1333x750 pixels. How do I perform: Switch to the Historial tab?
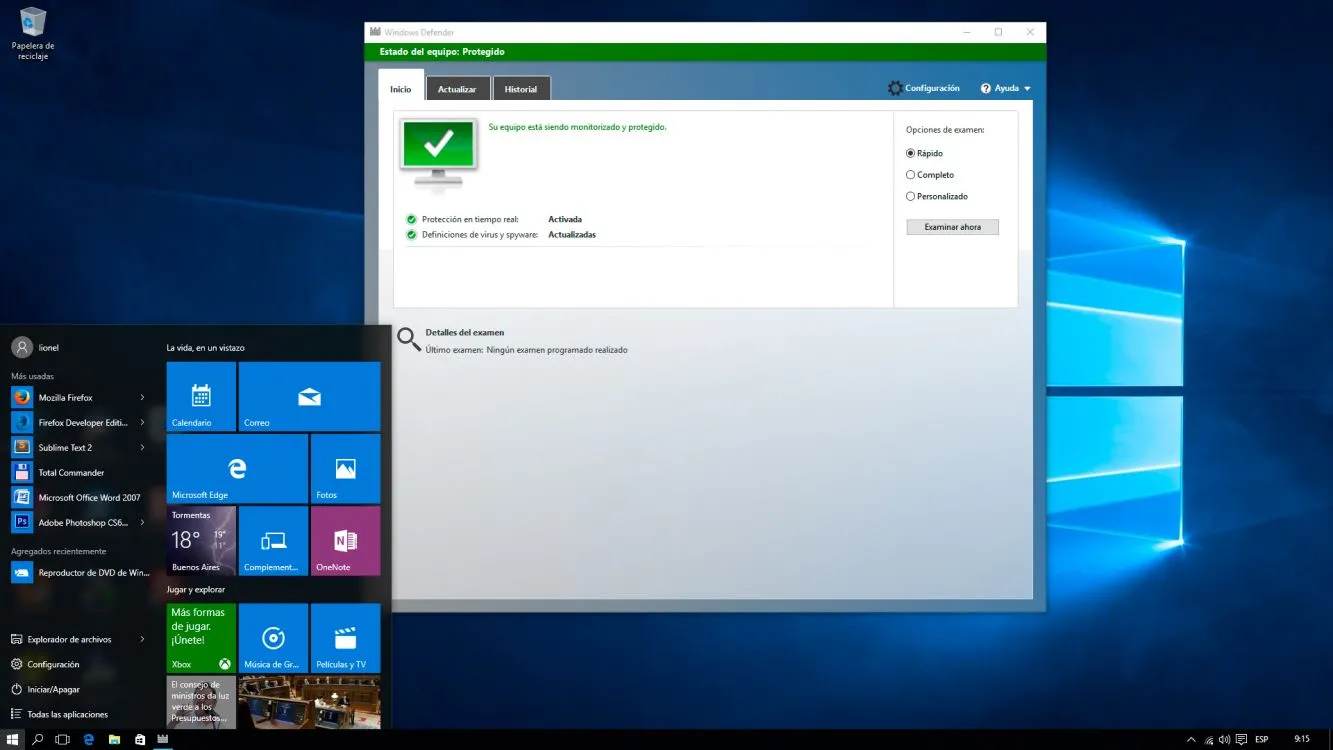point(520,89)
